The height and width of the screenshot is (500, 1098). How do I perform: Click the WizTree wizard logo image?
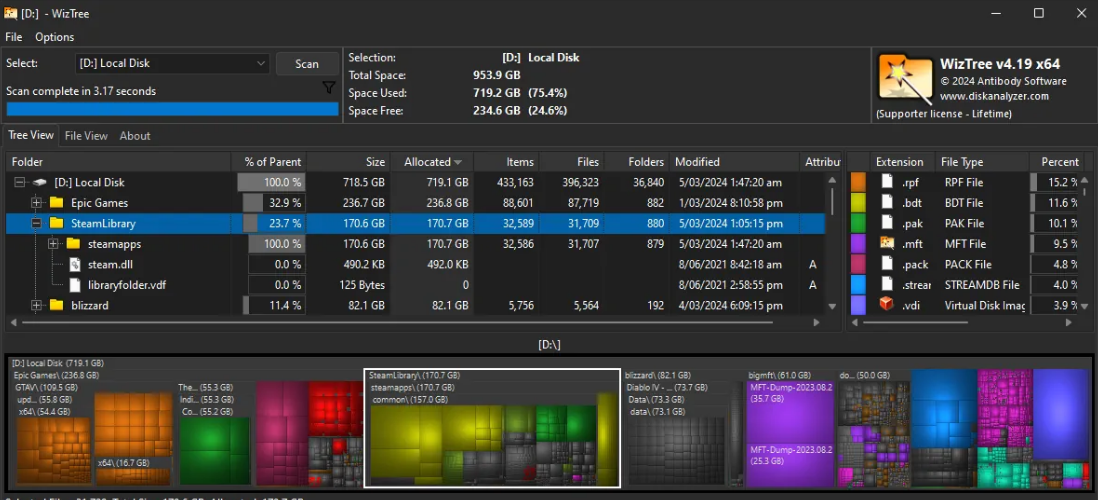905,76
